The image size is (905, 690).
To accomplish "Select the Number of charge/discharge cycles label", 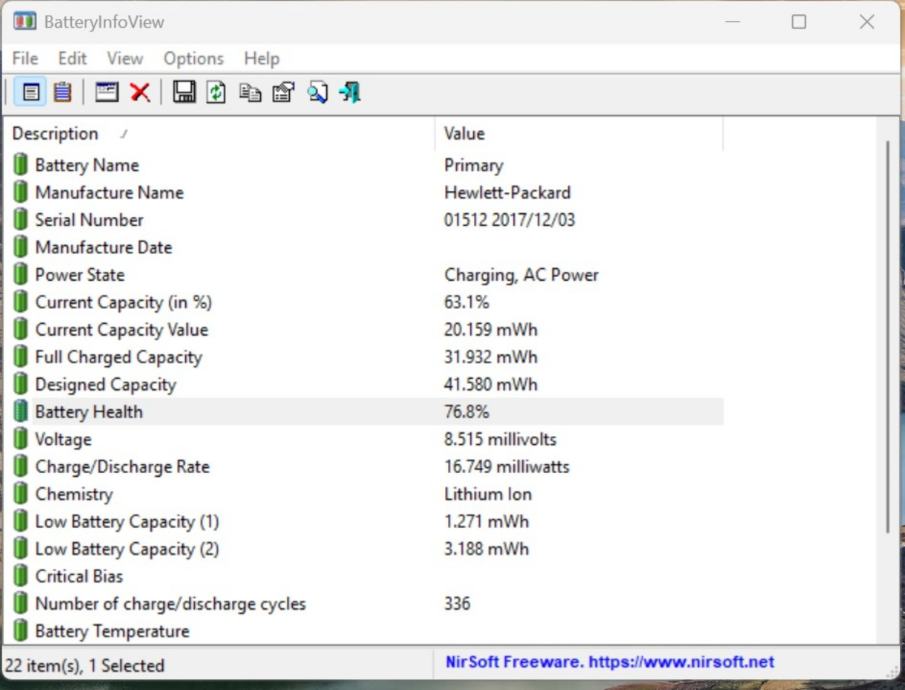I will [170, 604].
